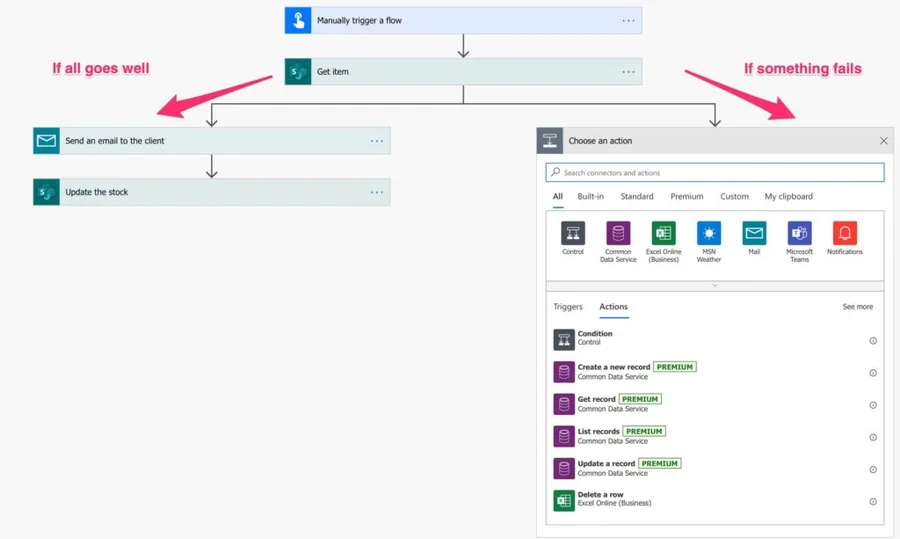Close the Choose an action panel
900x539 pixels.
click(883, 141)
